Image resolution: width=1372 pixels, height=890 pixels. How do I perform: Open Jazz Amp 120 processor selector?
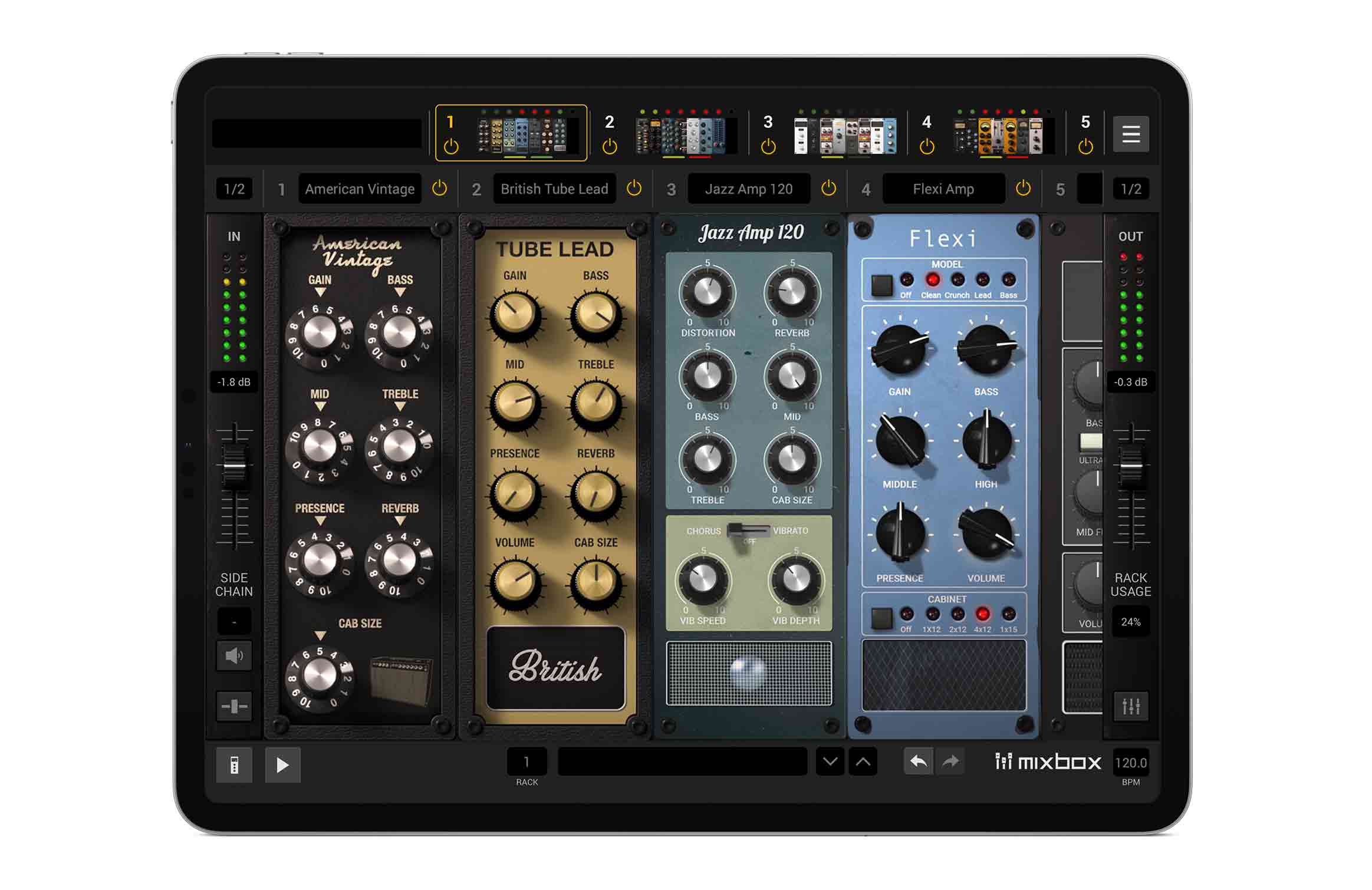tap(749, 189)
